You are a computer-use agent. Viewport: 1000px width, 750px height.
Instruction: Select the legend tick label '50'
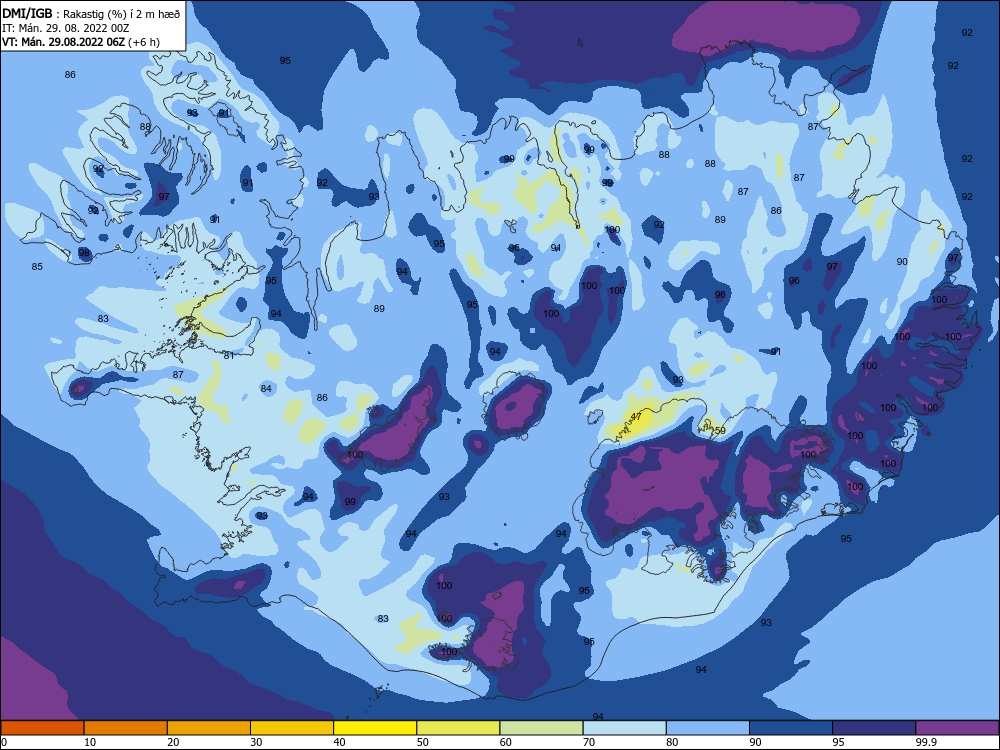pos(422,742)
